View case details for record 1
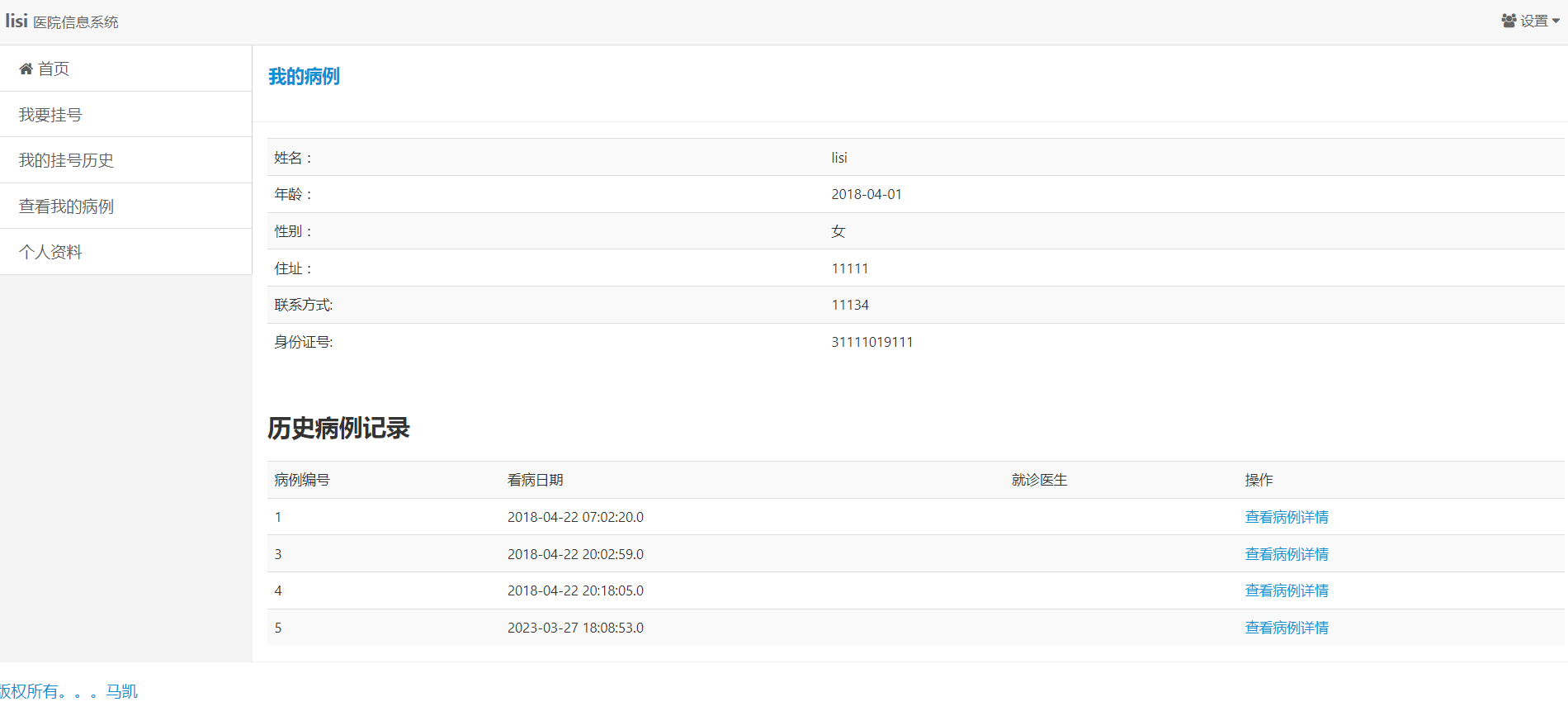This screenshot has height=716, width=1568. (1287, 517)
